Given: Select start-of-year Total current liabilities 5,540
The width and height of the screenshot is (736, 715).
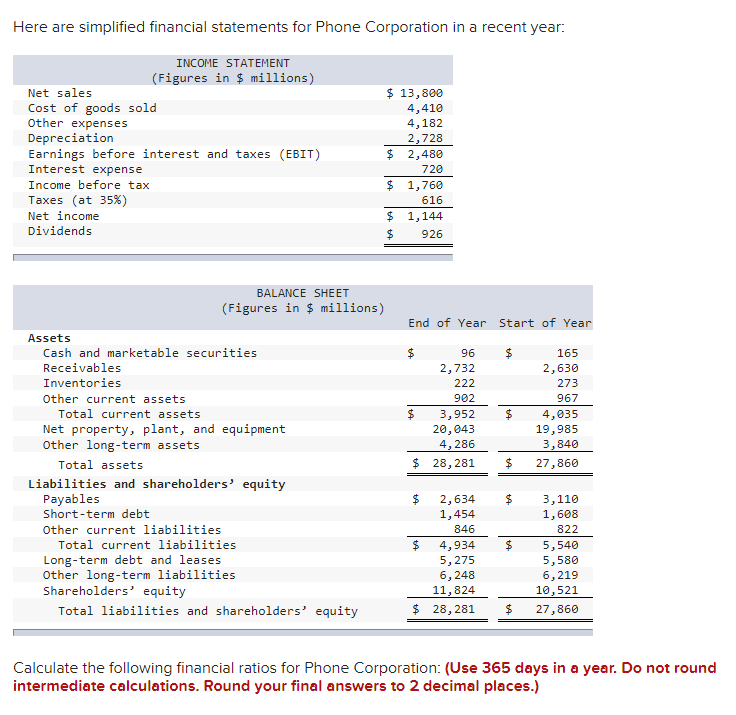Looking at the screenshot, I should click(x=560, y=545).
